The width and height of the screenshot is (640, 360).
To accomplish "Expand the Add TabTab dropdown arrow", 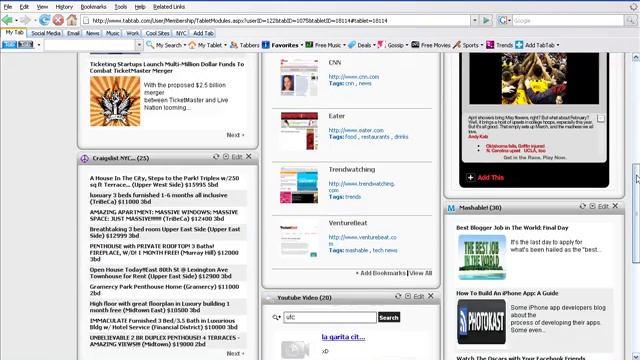I will [x=558, y=45].
